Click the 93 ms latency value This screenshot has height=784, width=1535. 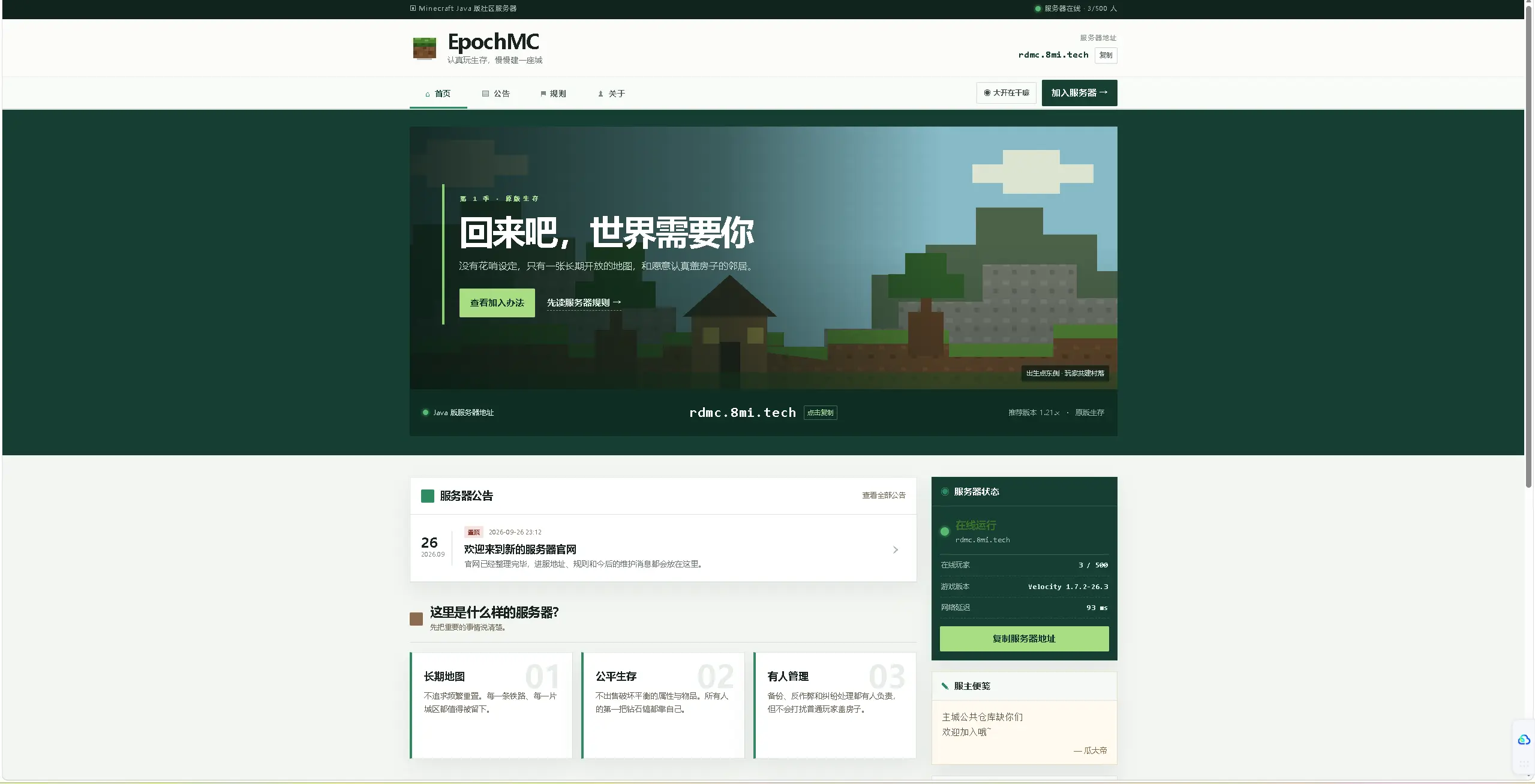(1097, 608)
